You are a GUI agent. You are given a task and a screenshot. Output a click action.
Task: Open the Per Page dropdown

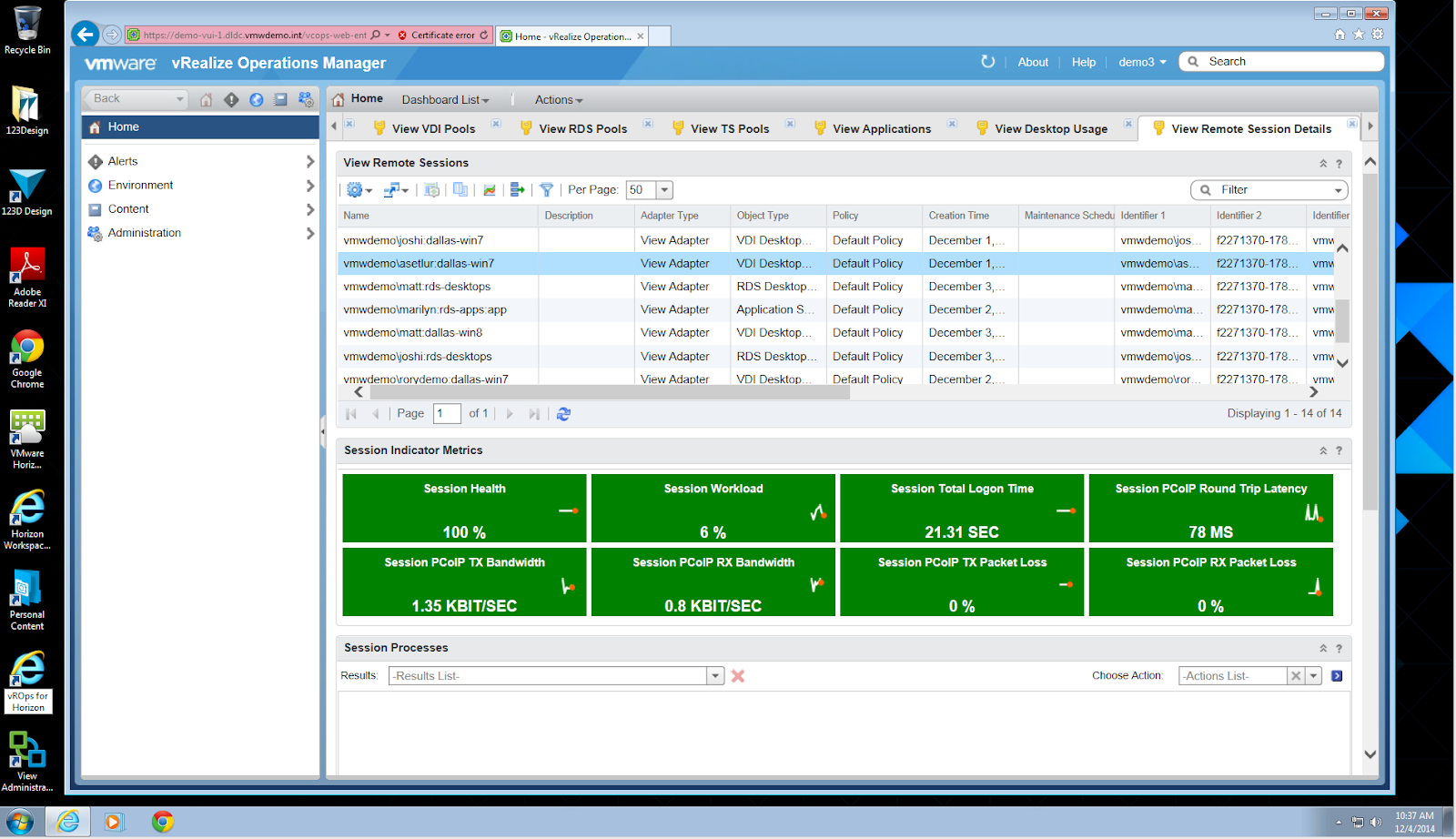(664, 190)
